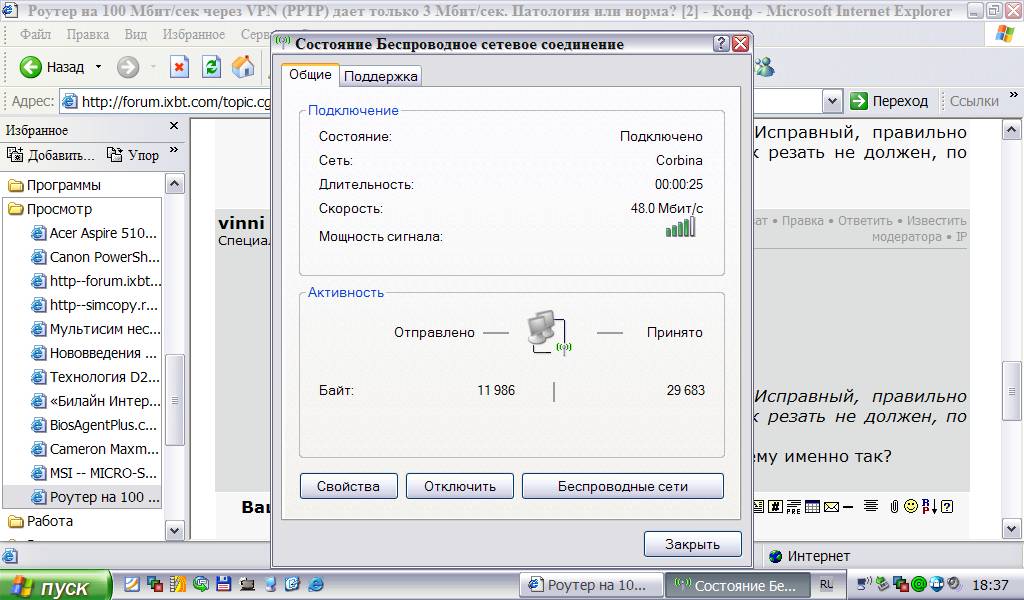Click the smiley face icon in editor toolbar
The height and width of the screenshot is (600, 1024).
pyautogui.click(x=910, y=507)
